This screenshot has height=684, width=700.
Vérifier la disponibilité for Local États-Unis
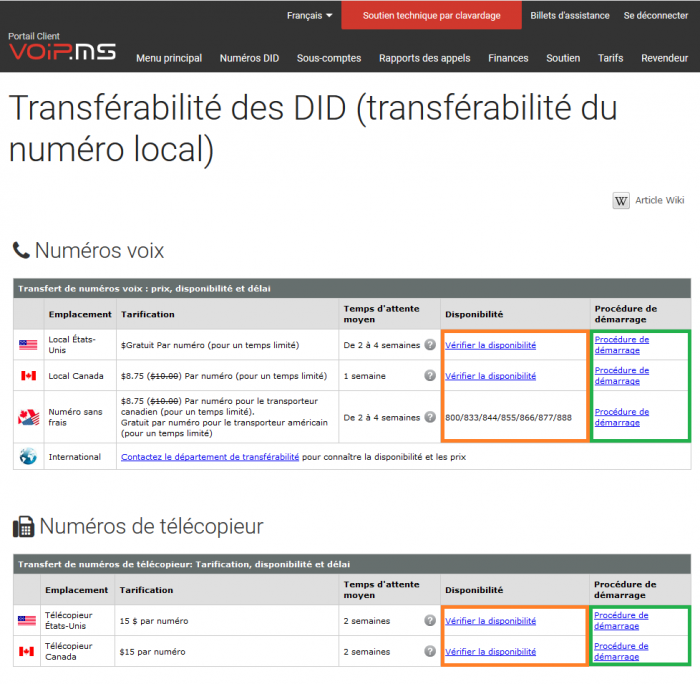coord(490,345)
